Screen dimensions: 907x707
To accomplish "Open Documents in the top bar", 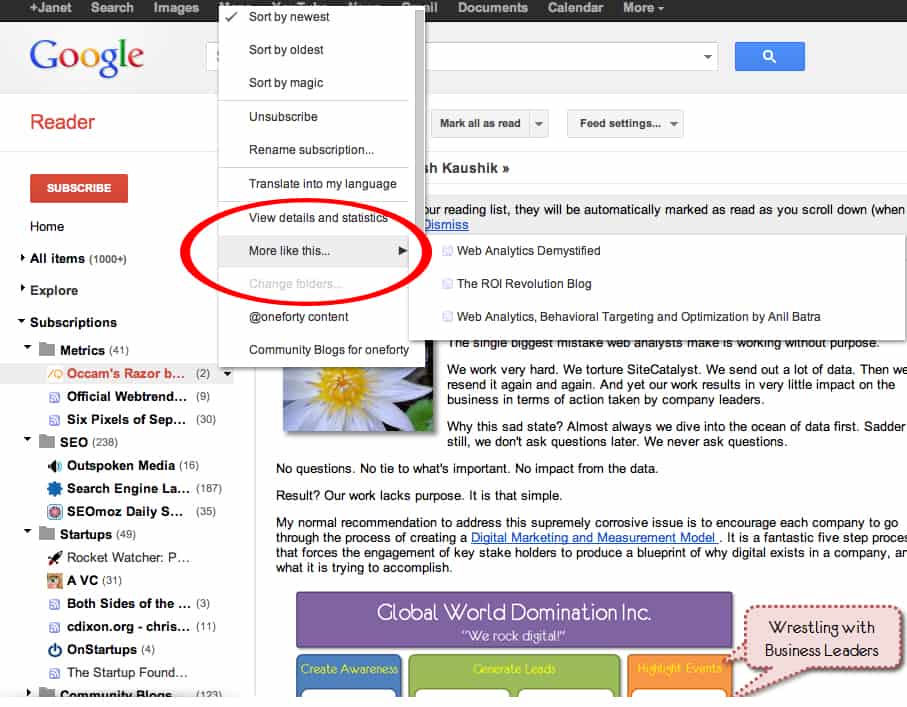I will 492,8.
